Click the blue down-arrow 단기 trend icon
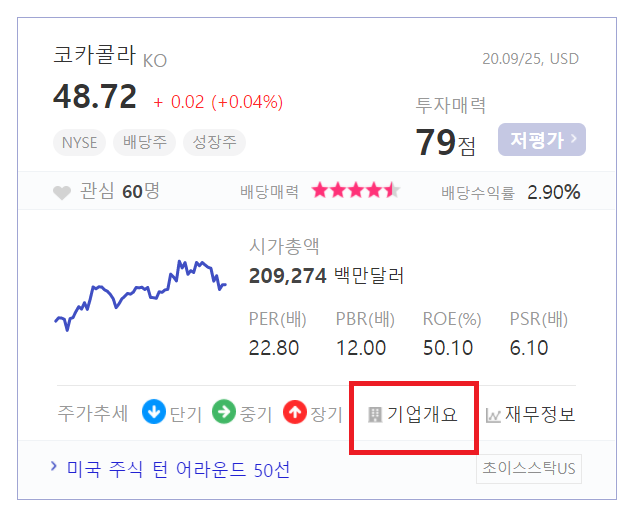643x519 pixels. click(154, 412)
